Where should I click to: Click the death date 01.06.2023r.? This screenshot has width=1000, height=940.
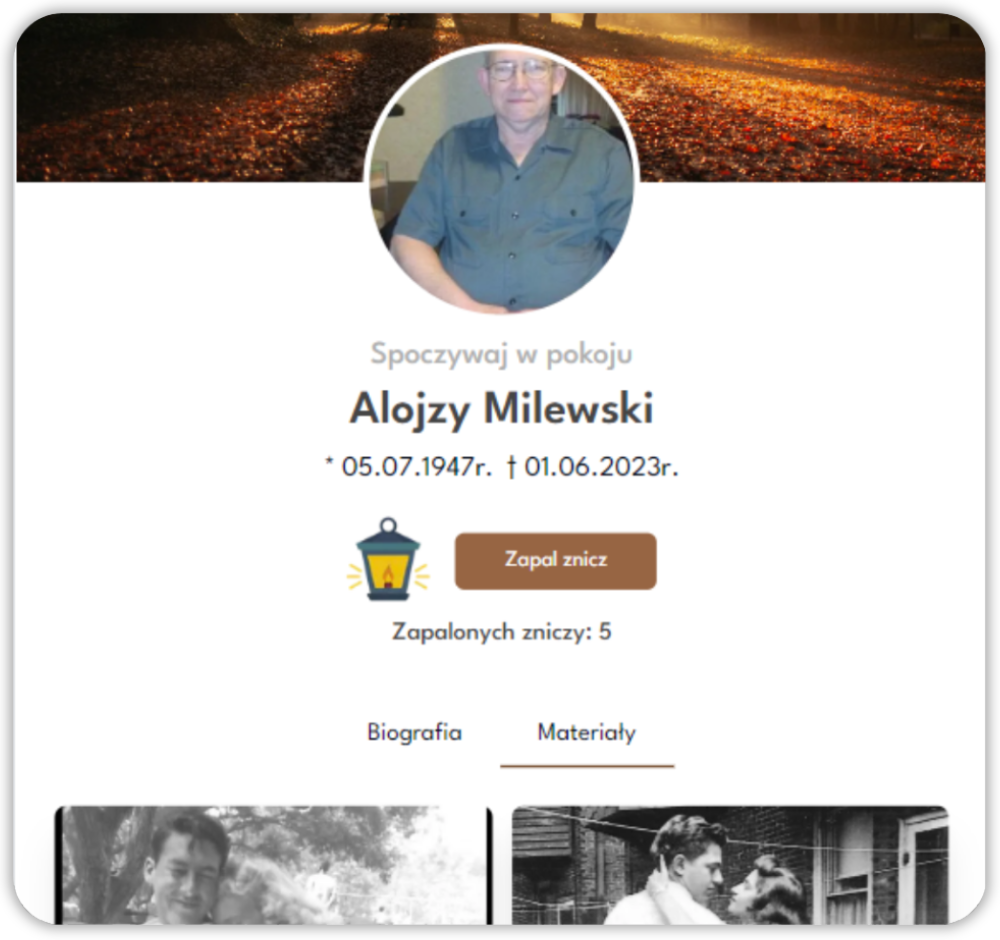601,467
